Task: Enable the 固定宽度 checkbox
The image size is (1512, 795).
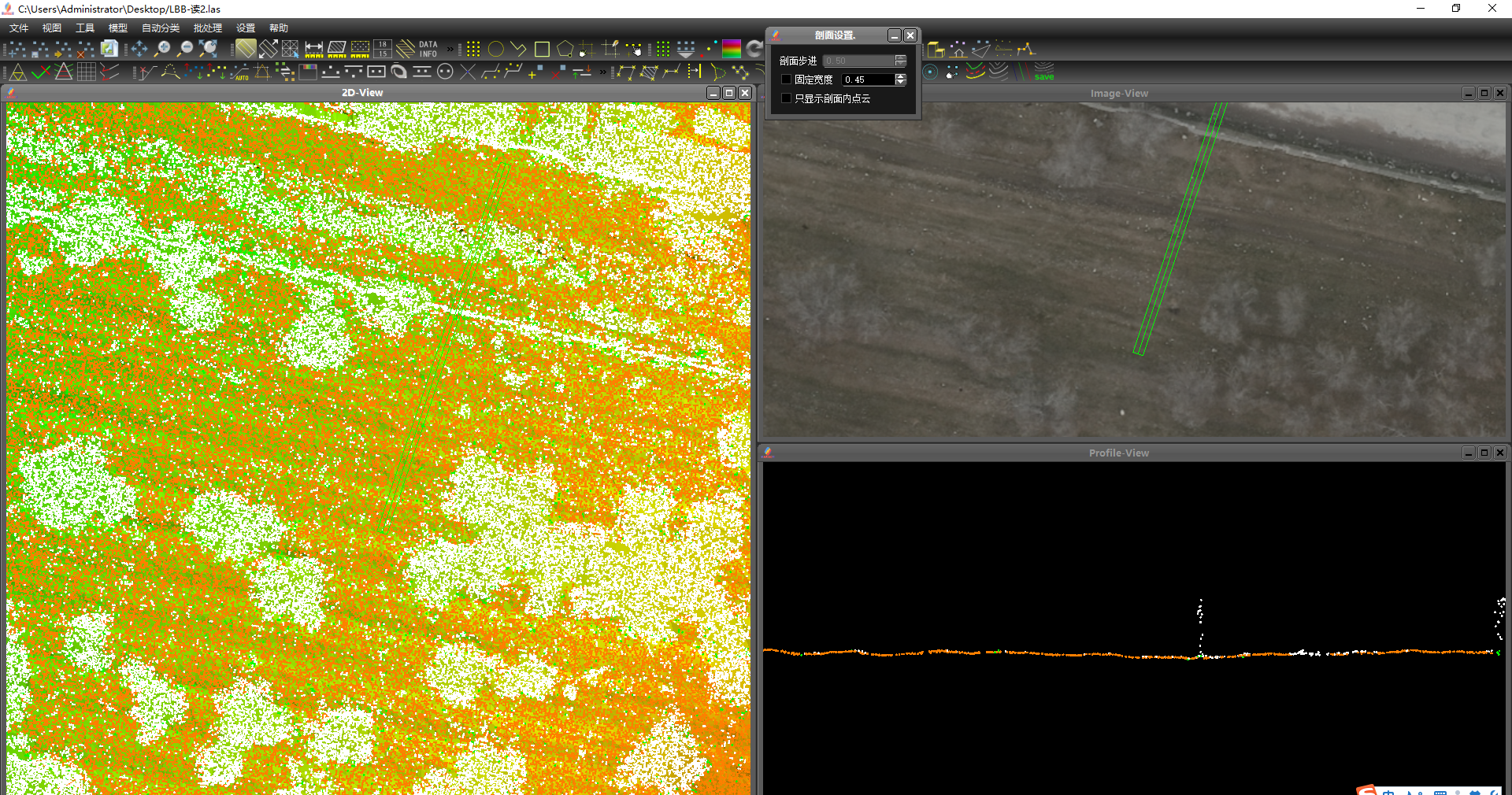Action: coord(786,79)
